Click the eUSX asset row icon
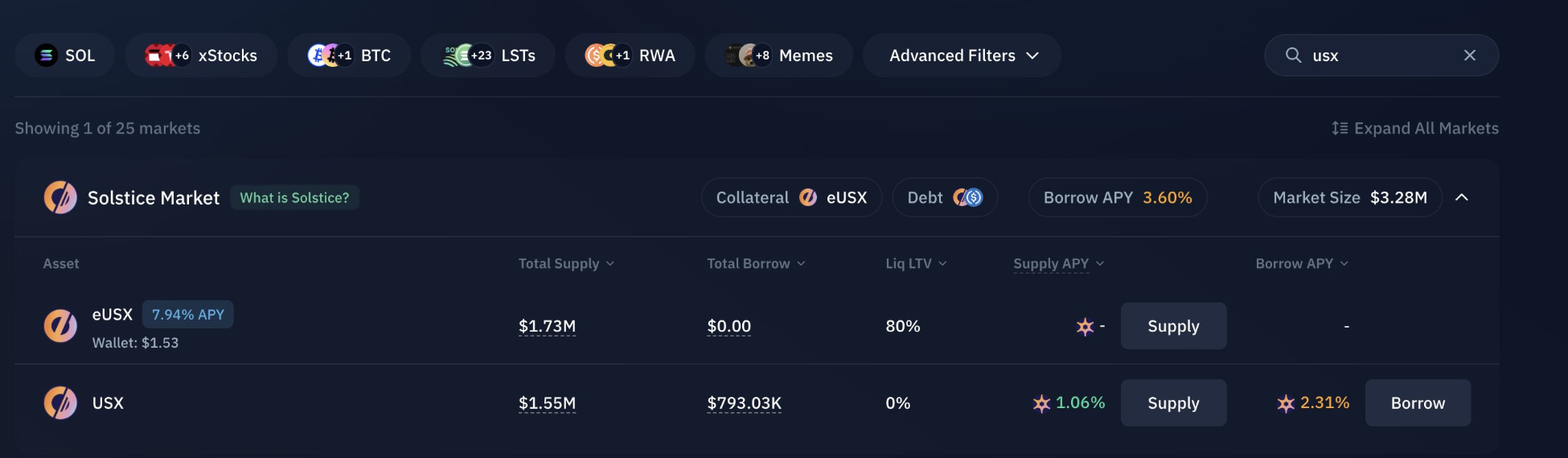 [60, 326]
